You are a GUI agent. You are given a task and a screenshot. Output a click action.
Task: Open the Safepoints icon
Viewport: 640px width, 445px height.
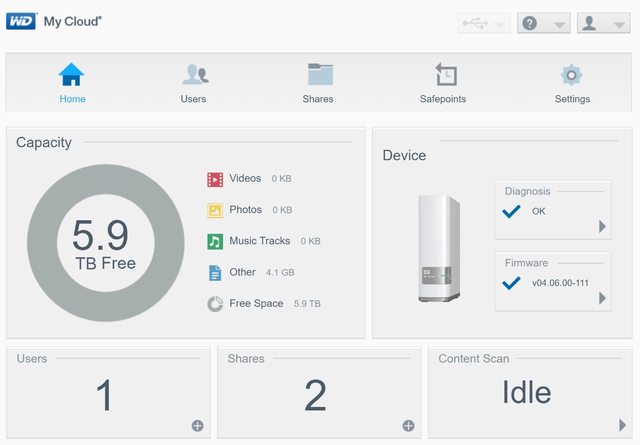click(x=444, y=75)
